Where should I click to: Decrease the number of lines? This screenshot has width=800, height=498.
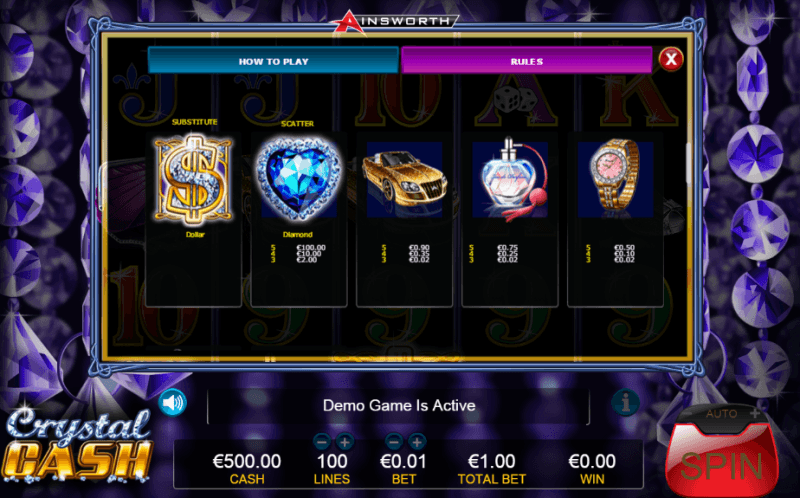click(321, 440)
